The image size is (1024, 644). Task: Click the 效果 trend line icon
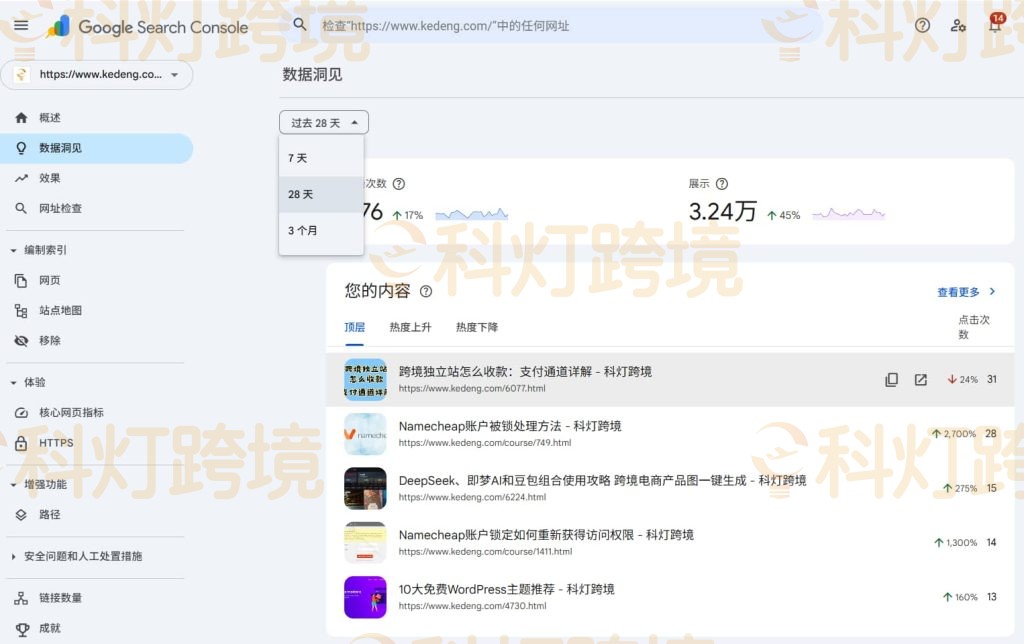[21, 178]
